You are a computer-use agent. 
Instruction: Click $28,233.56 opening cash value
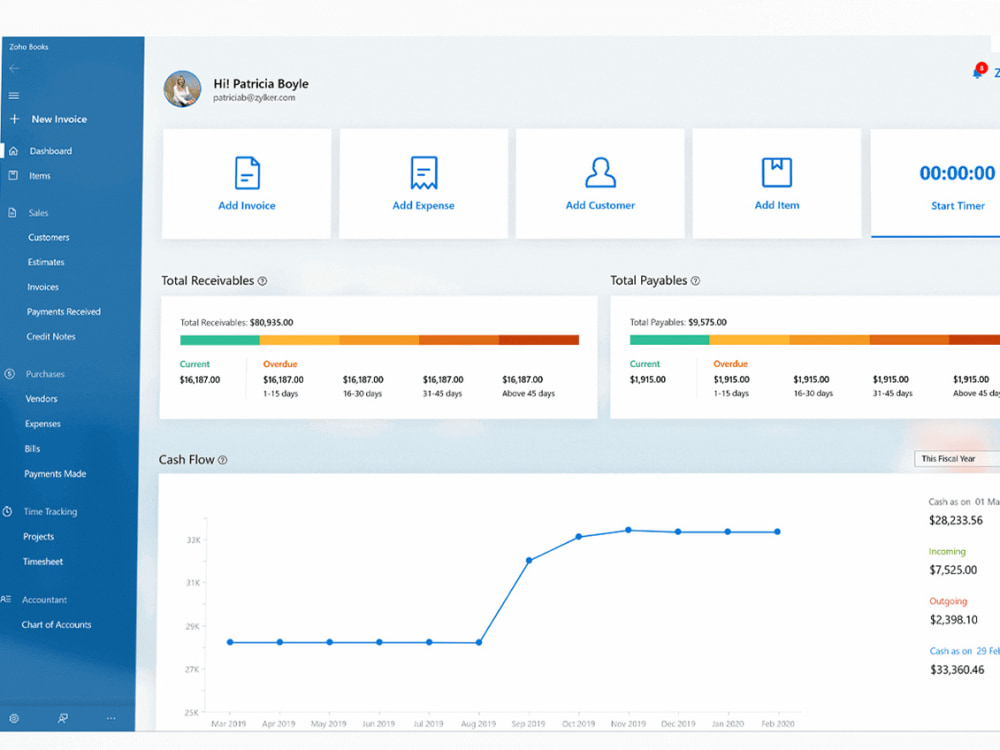point(956,520)
